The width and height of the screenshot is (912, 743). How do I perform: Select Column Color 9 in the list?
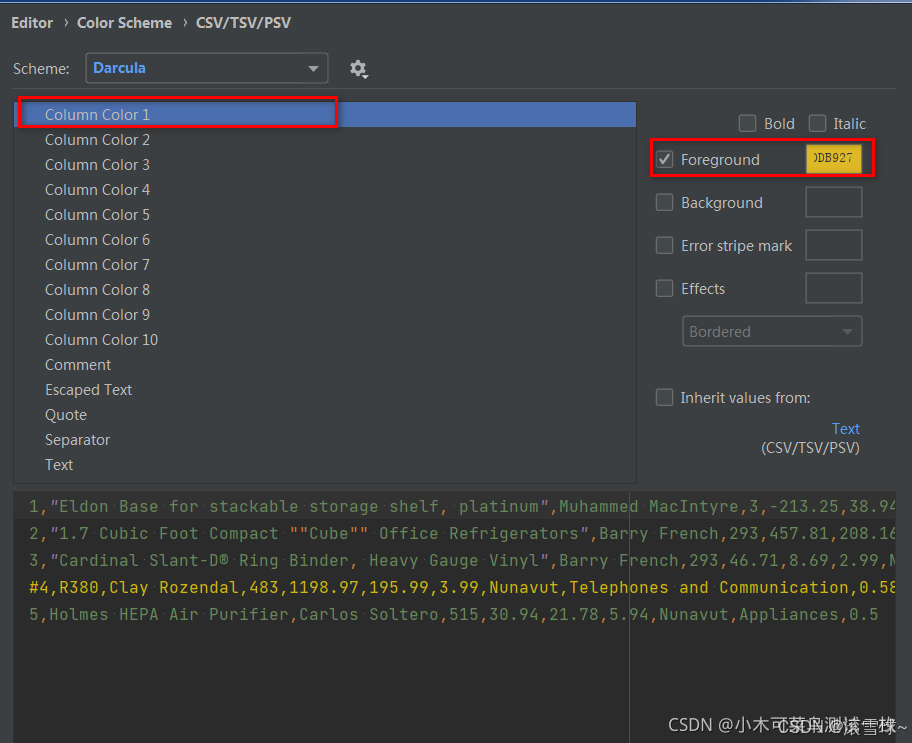click(x=325, y=315)
